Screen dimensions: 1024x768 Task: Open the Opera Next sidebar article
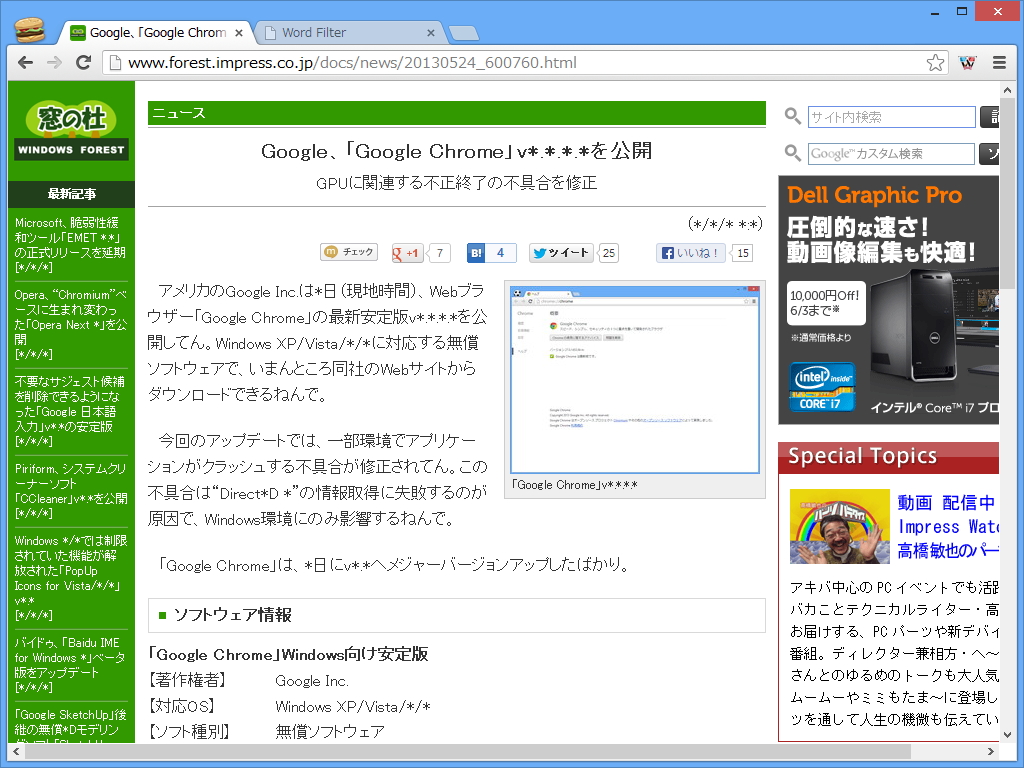pos(70,325)
